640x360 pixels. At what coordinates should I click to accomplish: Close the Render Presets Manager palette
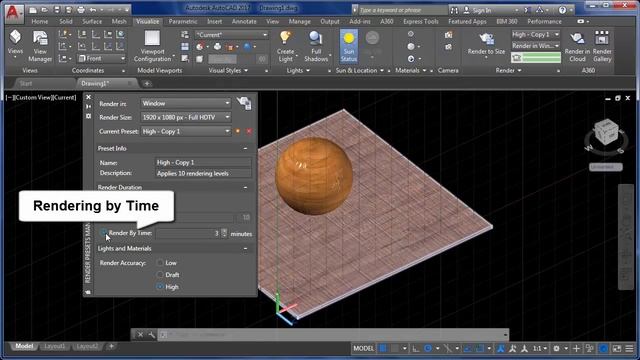coord(88,97)
